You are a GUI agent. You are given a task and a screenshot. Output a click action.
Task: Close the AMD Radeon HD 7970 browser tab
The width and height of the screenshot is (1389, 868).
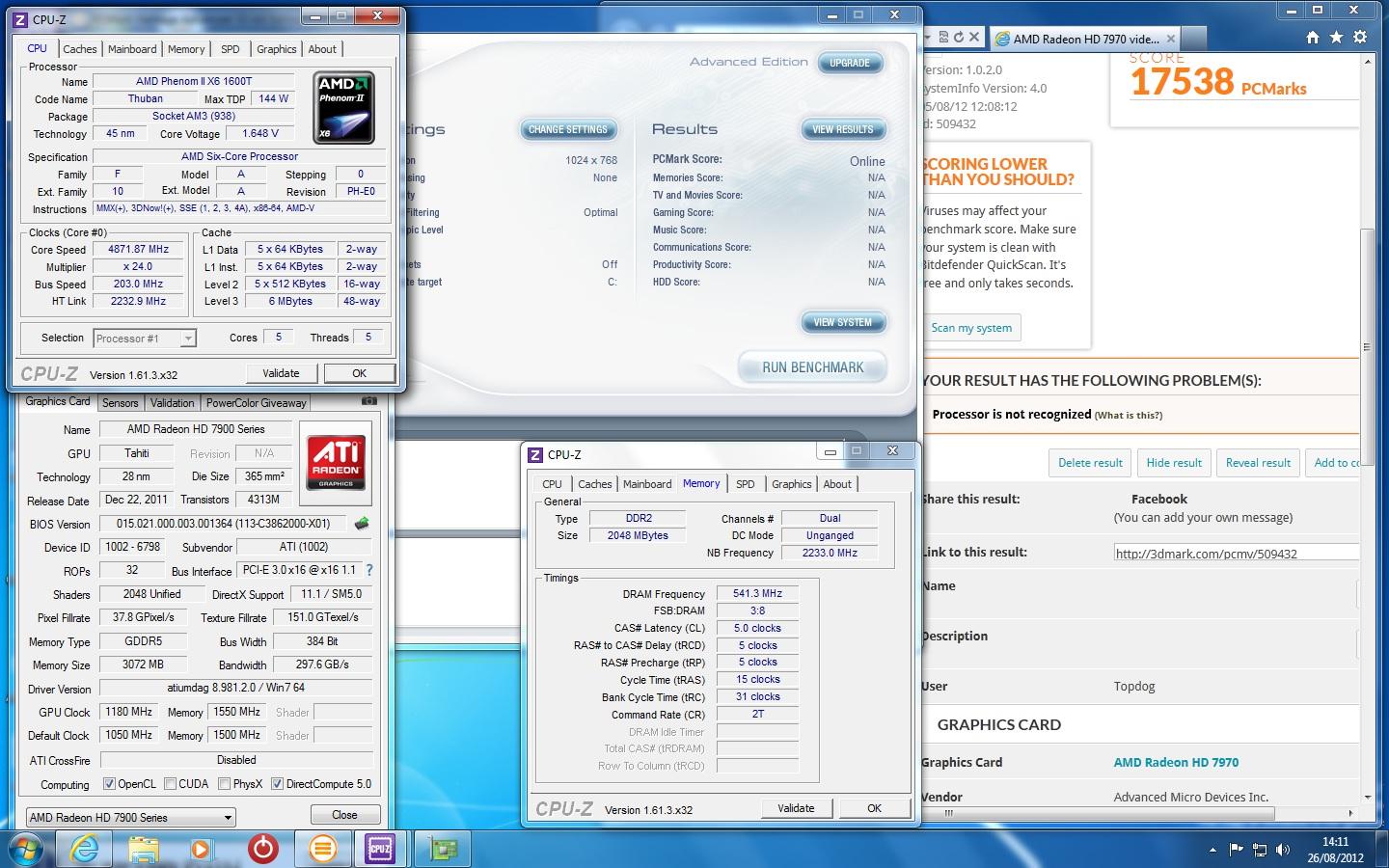[x=1171, y=39]
